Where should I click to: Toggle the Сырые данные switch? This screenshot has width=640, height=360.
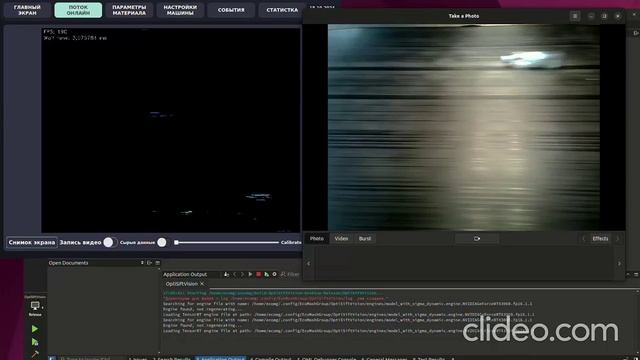162,242
